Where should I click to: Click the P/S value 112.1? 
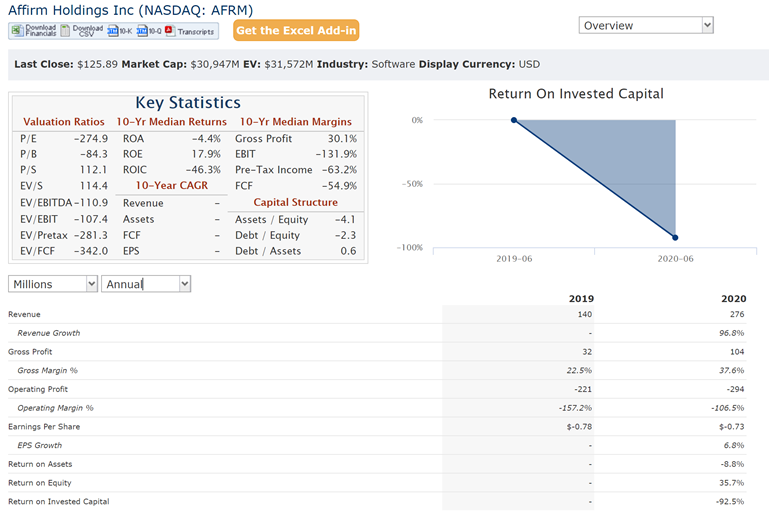pos(94,170)
